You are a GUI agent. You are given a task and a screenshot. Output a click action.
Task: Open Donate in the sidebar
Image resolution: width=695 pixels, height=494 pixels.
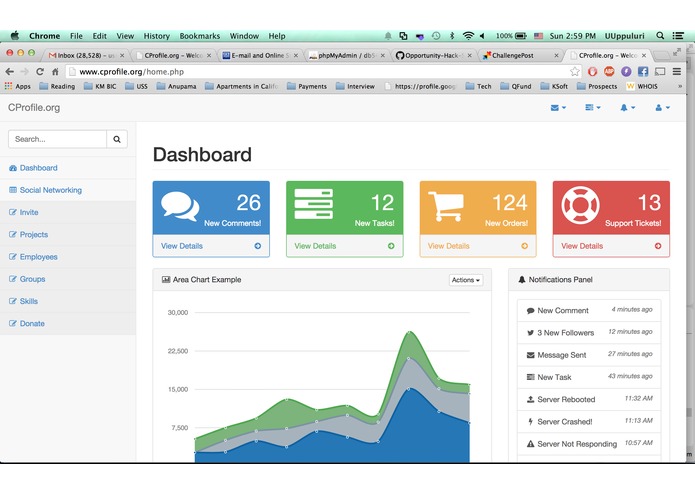click(x=68, y=323)
